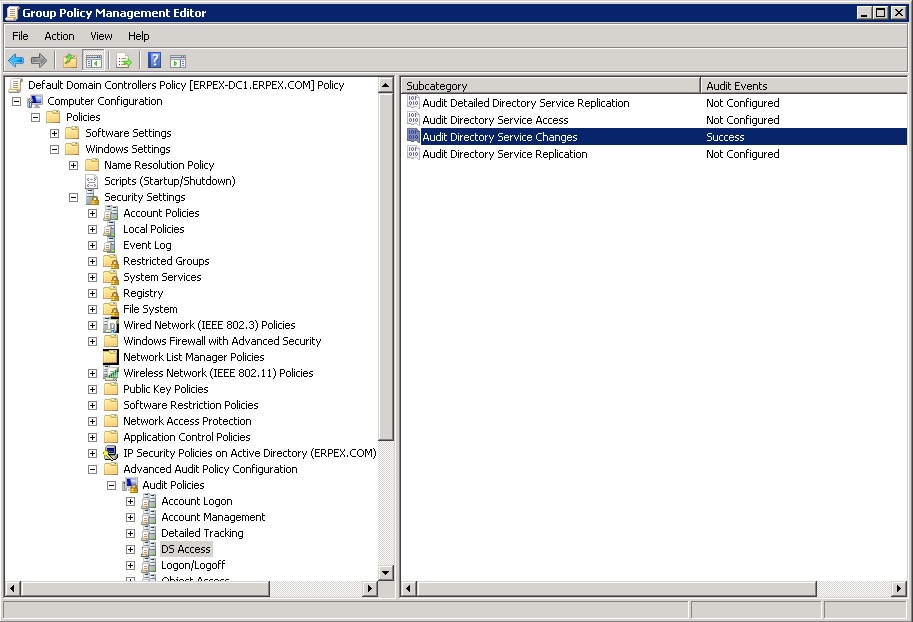Expand the Event Log node
913x622 pixels.
click(x=92, y=245)
